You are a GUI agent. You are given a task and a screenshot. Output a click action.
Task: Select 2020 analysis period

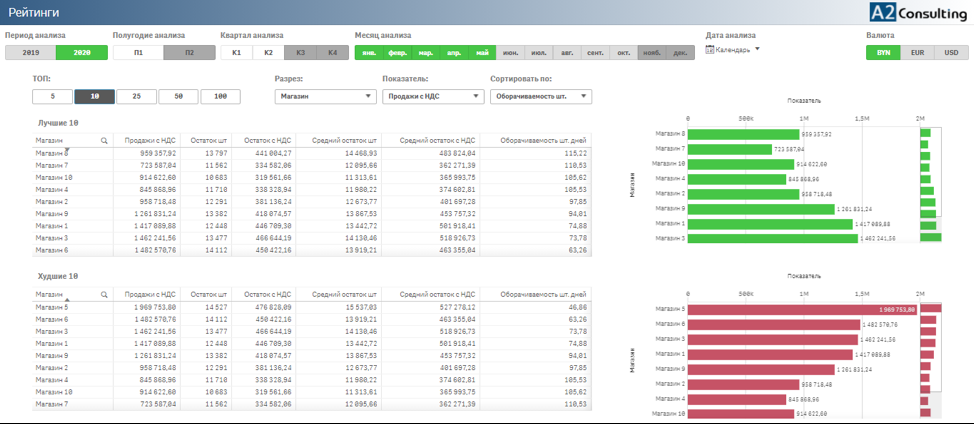point(81,53)
